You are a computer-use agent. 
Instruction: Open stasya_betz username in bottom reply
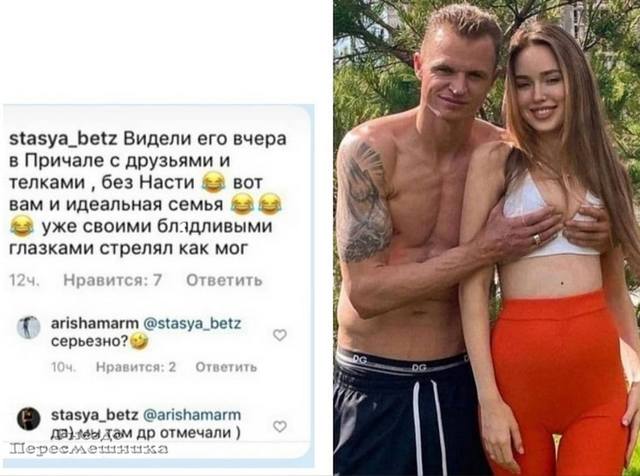tap(95, 415)
